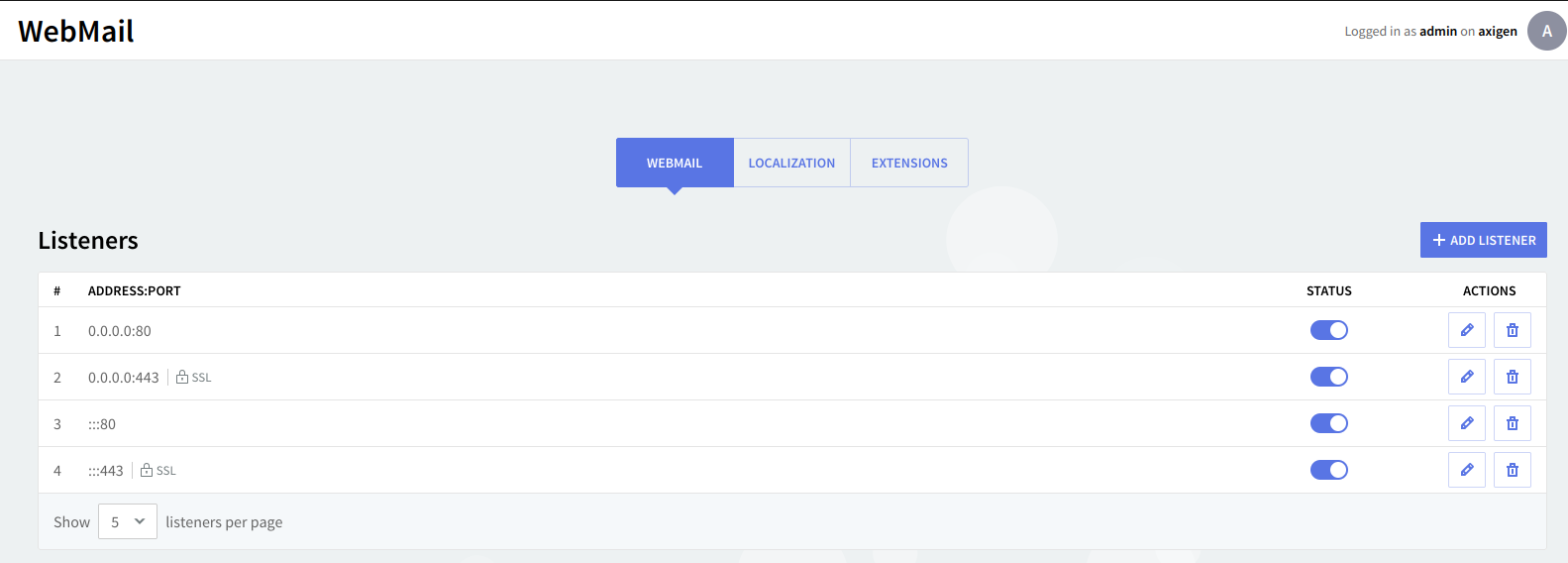Image resolution: width=1568 pixels, height=563 pixels.
Task: Open the Extensions tab
Action: (909, 163)
